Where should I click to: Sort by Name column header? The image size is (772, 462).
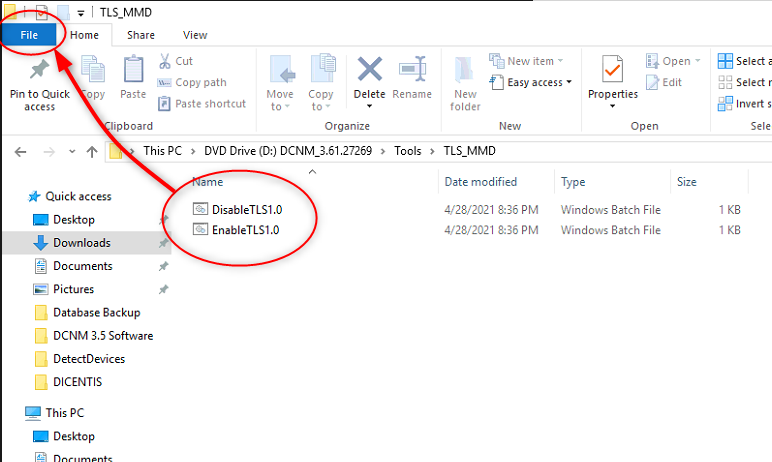(208, 182)
